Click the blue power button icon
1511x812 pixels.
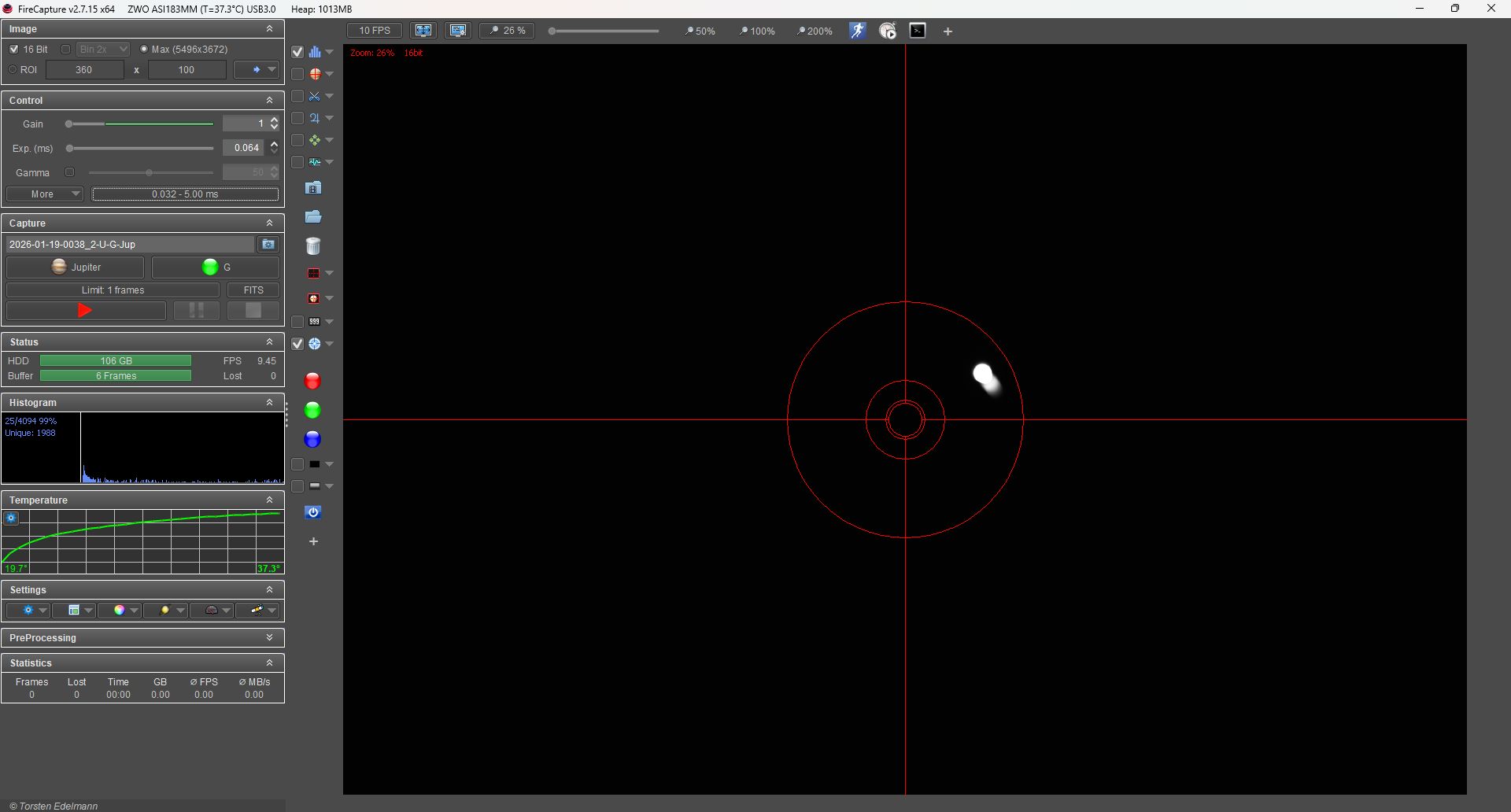[312, 512]
